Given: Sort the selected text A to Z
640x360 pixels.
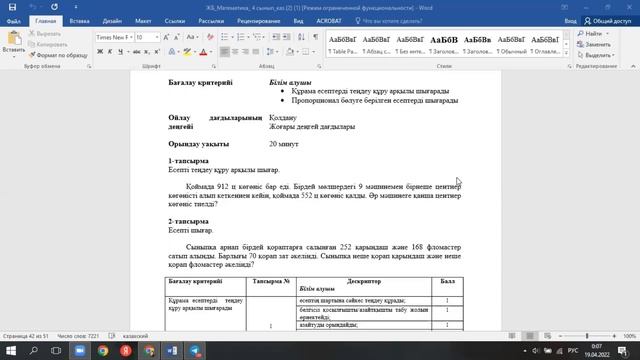Looking at the screenshot, I should click(301, 37).
